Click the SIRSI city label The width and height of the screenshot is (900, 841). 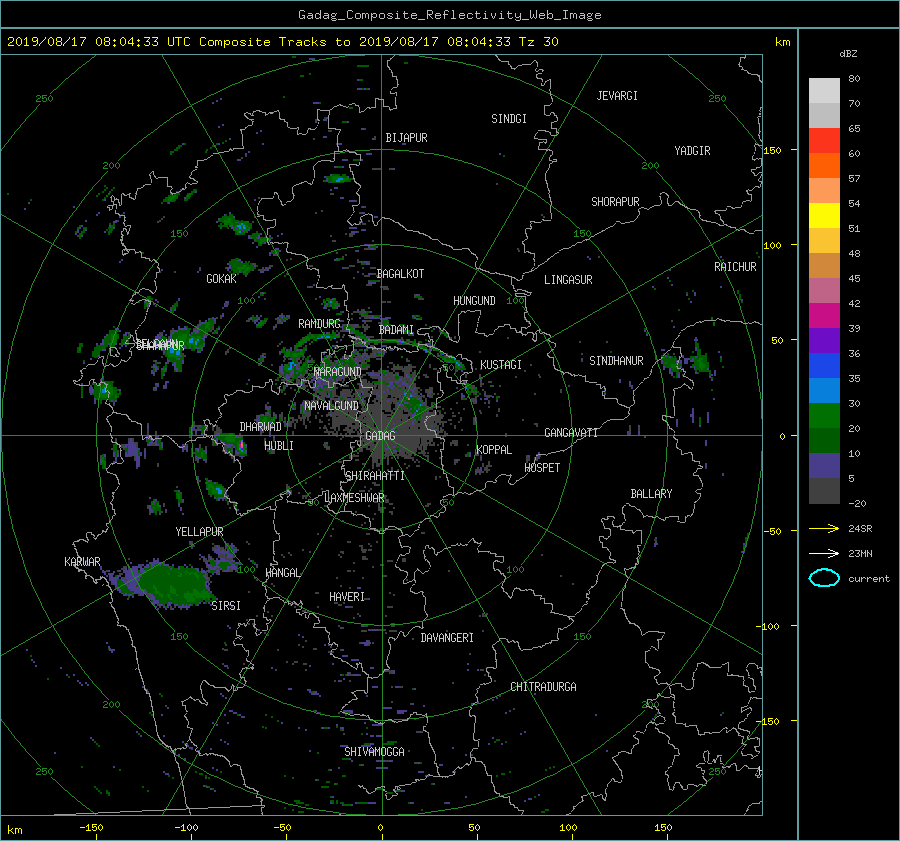pyautogui.click(x=226, y=606)
